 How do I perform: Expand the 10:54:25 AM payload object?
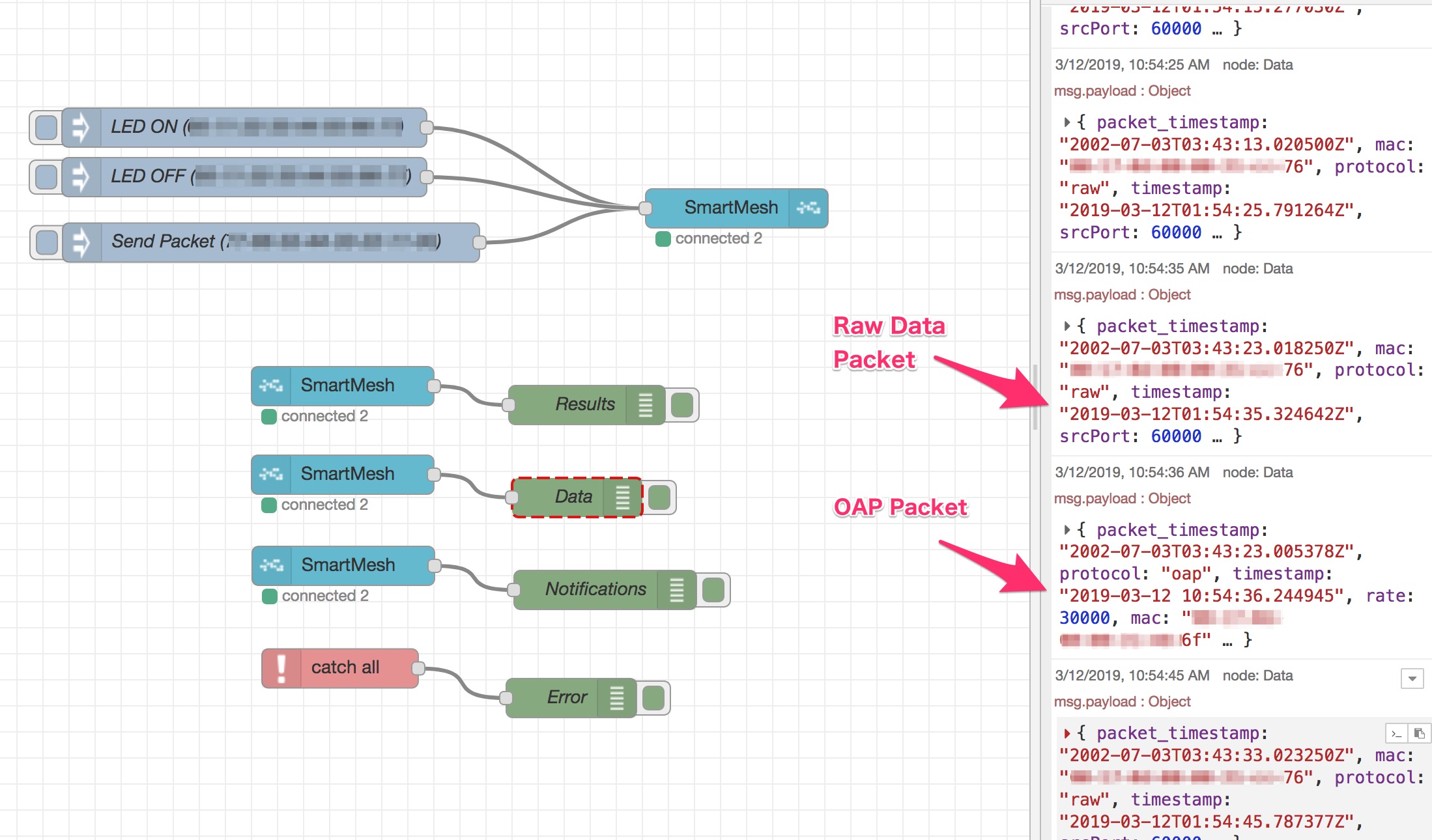(x=1067, y=122)
